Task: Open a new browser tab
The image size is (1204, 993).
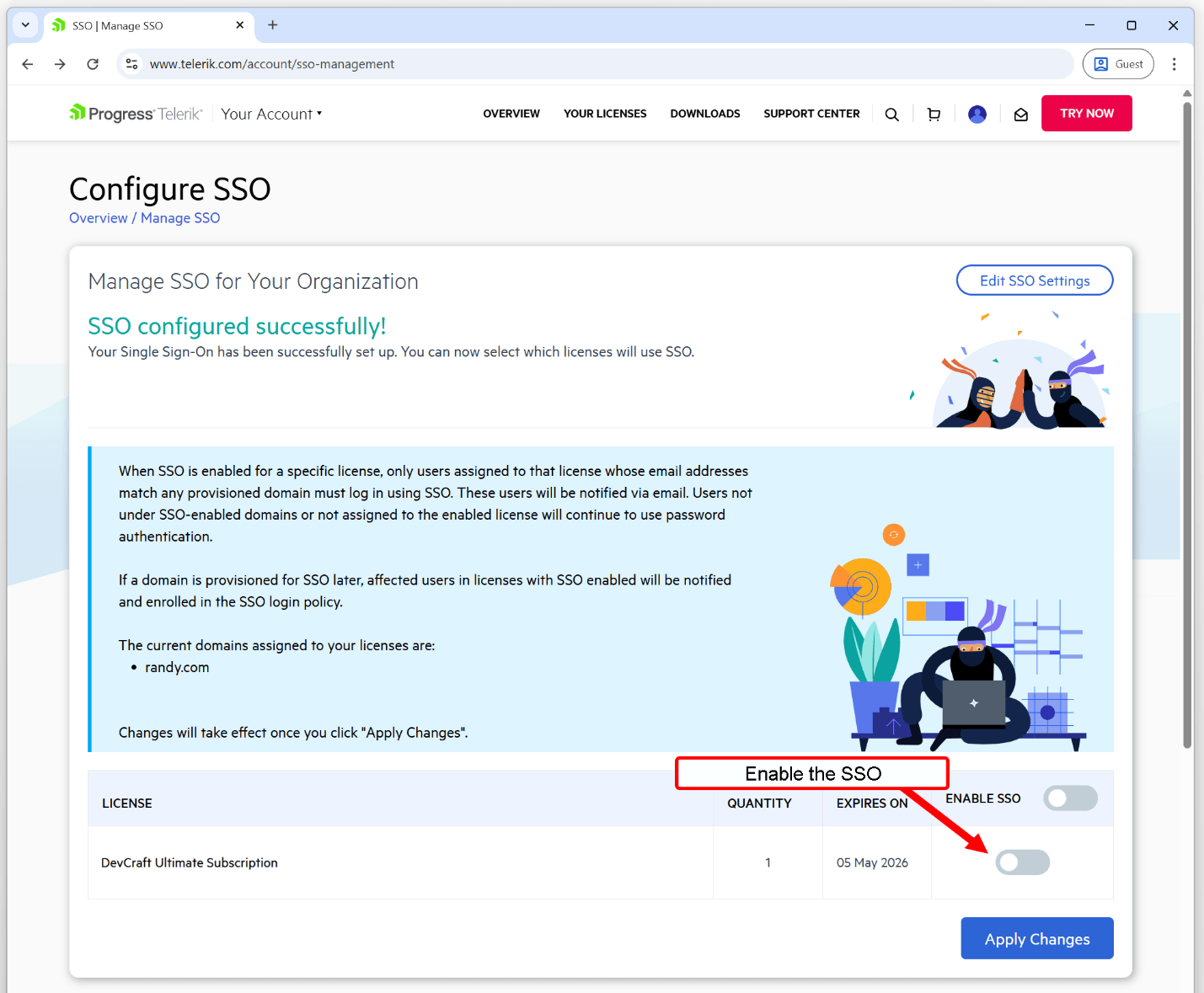Action: point(272,25)
